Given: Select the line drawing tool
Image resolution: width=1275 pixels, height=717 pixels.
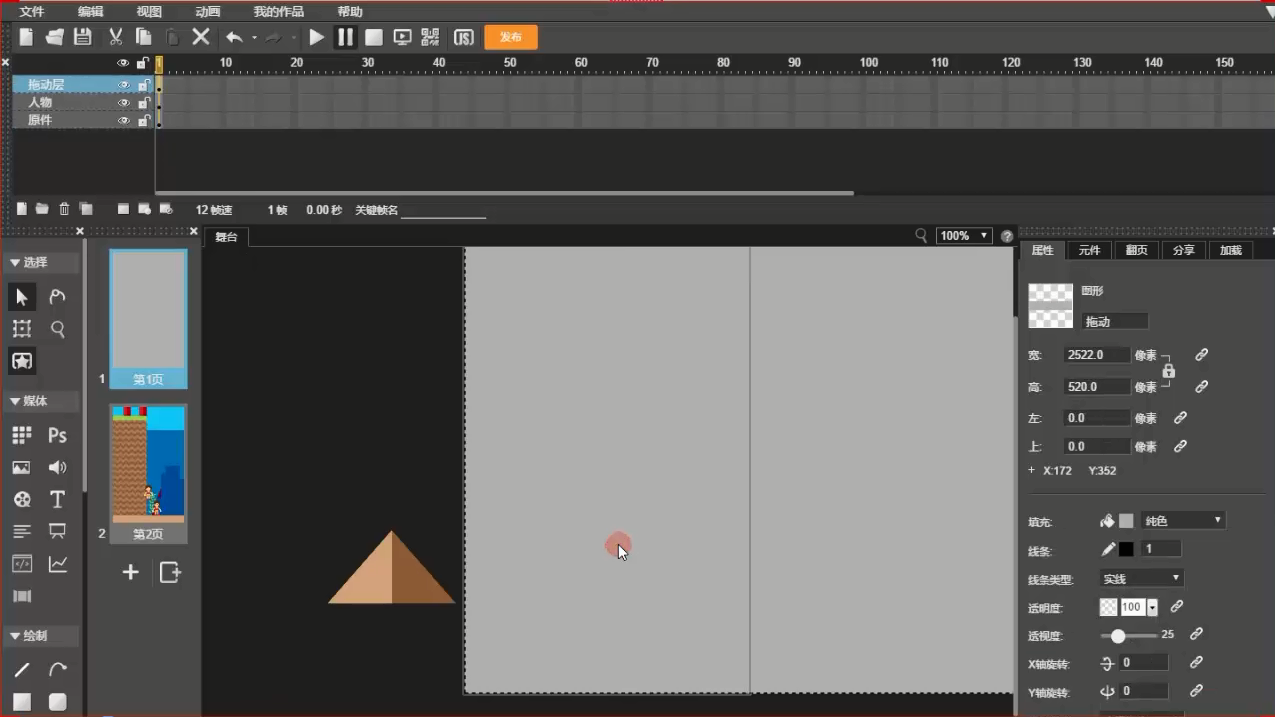Looking at the screenshot, I should click(22, 669).
